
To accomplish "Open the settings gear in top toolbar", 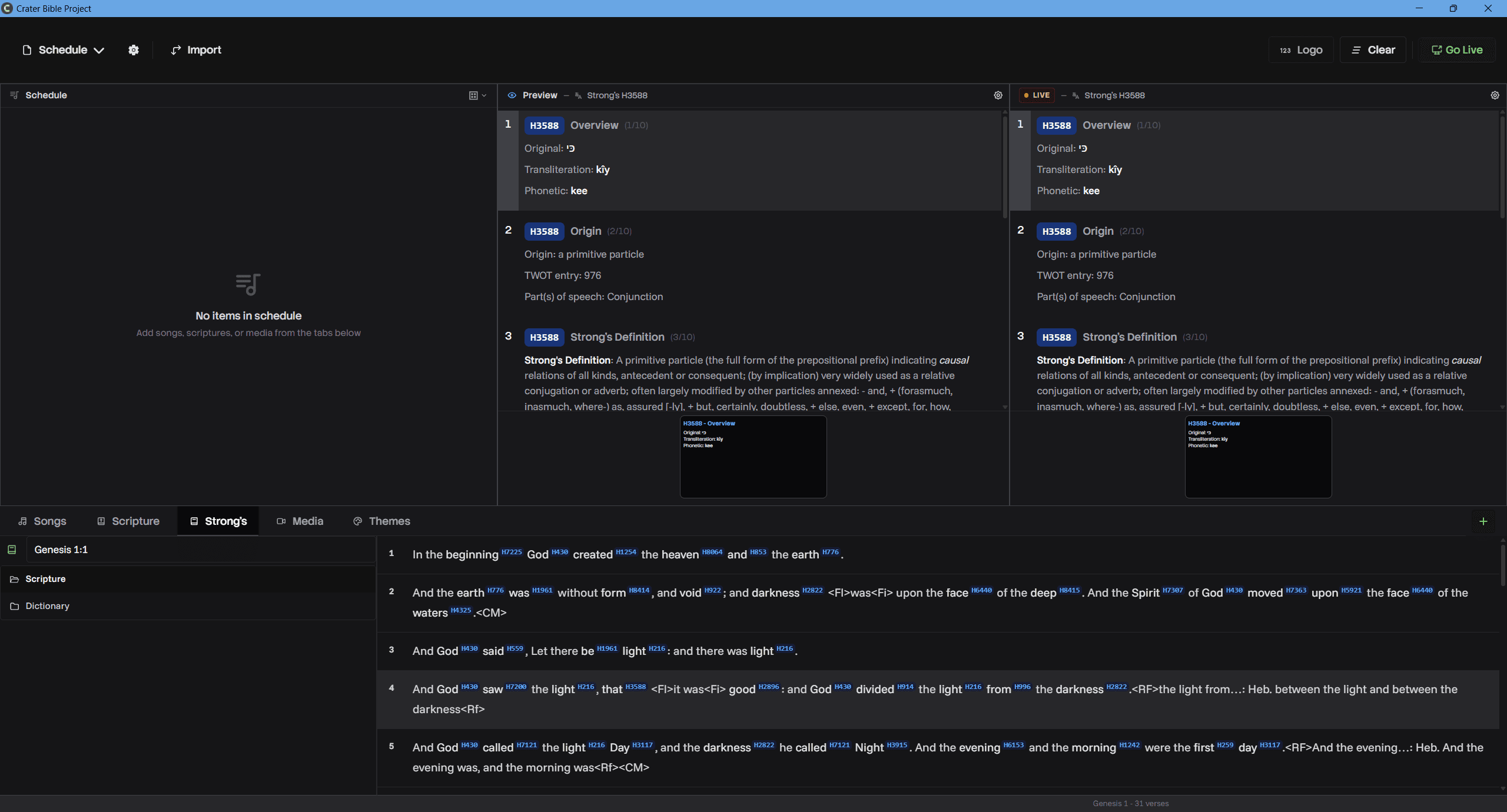I will tap(134, 50).
